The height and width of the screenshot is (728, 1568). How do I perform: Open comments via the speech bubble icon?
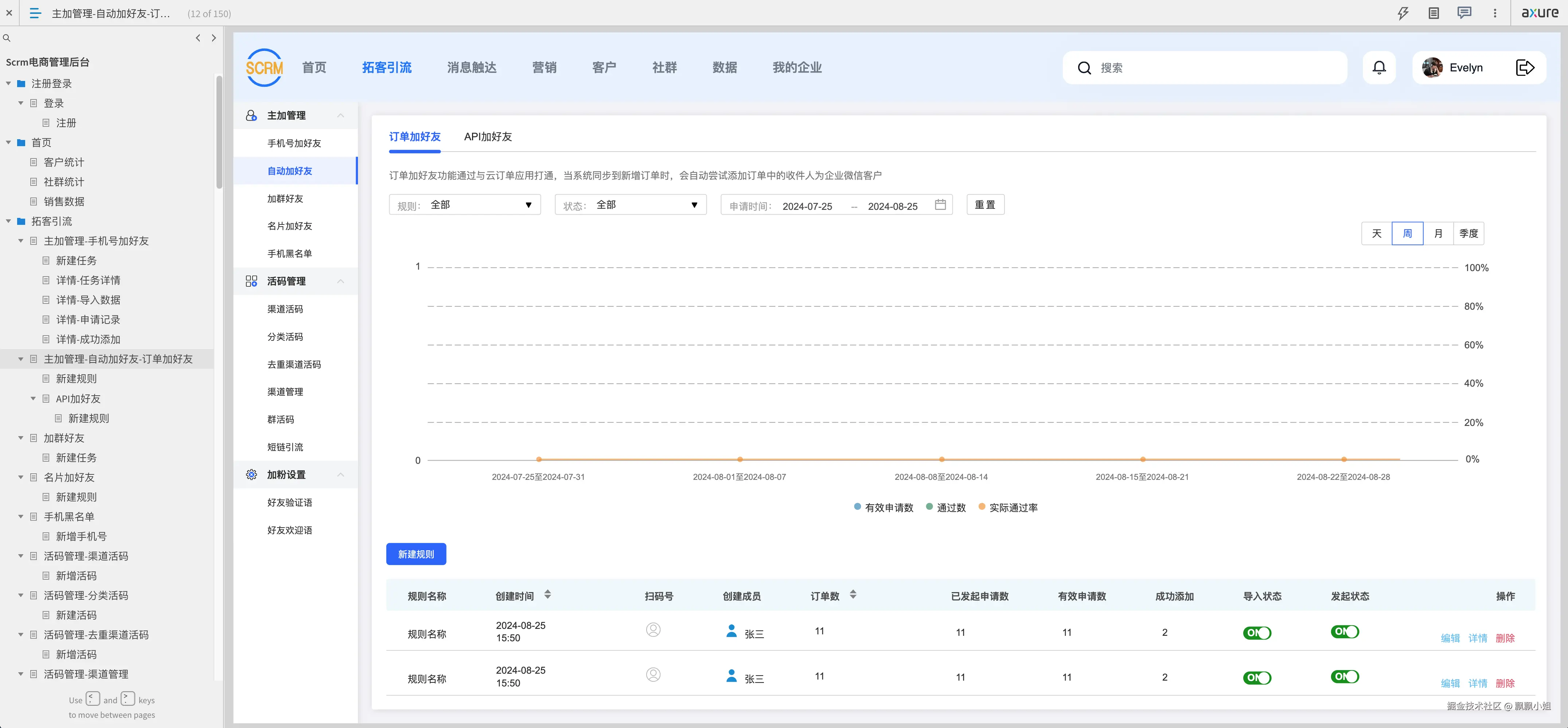coord(1464,13)
